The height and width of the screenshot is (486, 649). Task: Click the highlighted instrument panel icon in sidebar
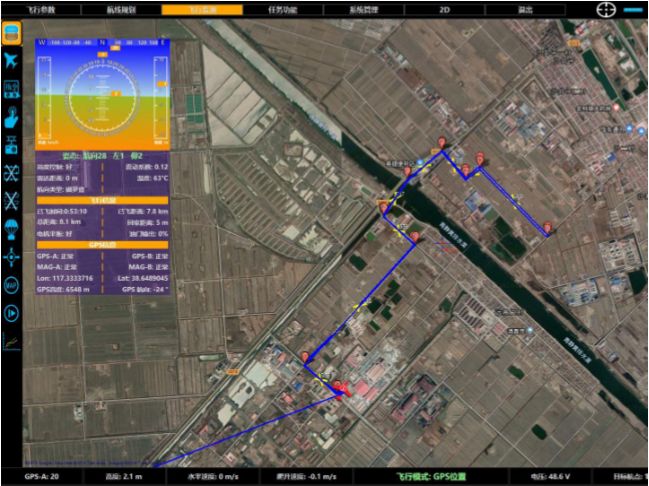[11, 34]
